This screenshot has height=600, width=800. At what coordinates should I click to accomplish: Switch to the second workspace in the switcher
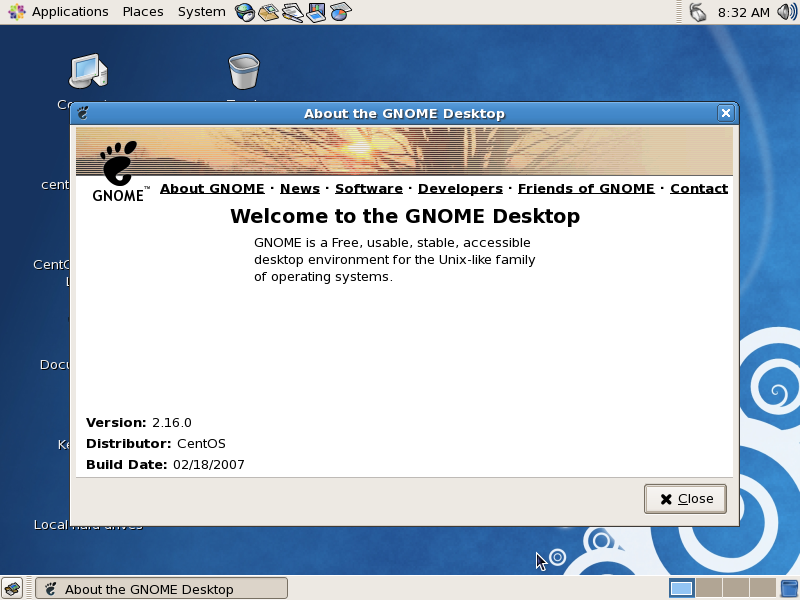coord(710,588)
